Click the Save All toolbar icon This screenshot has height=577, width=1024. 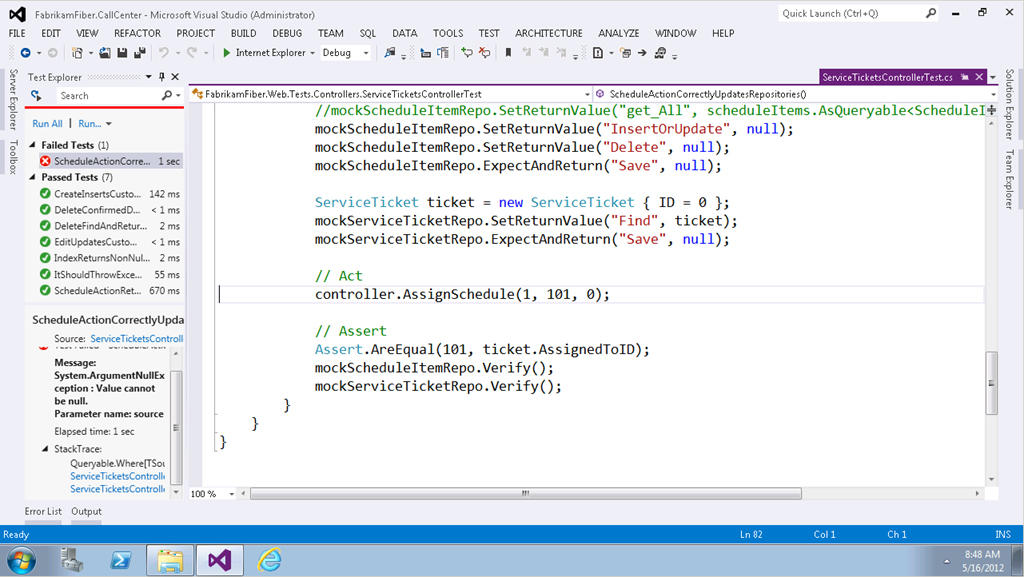click(x=142, y=55)
